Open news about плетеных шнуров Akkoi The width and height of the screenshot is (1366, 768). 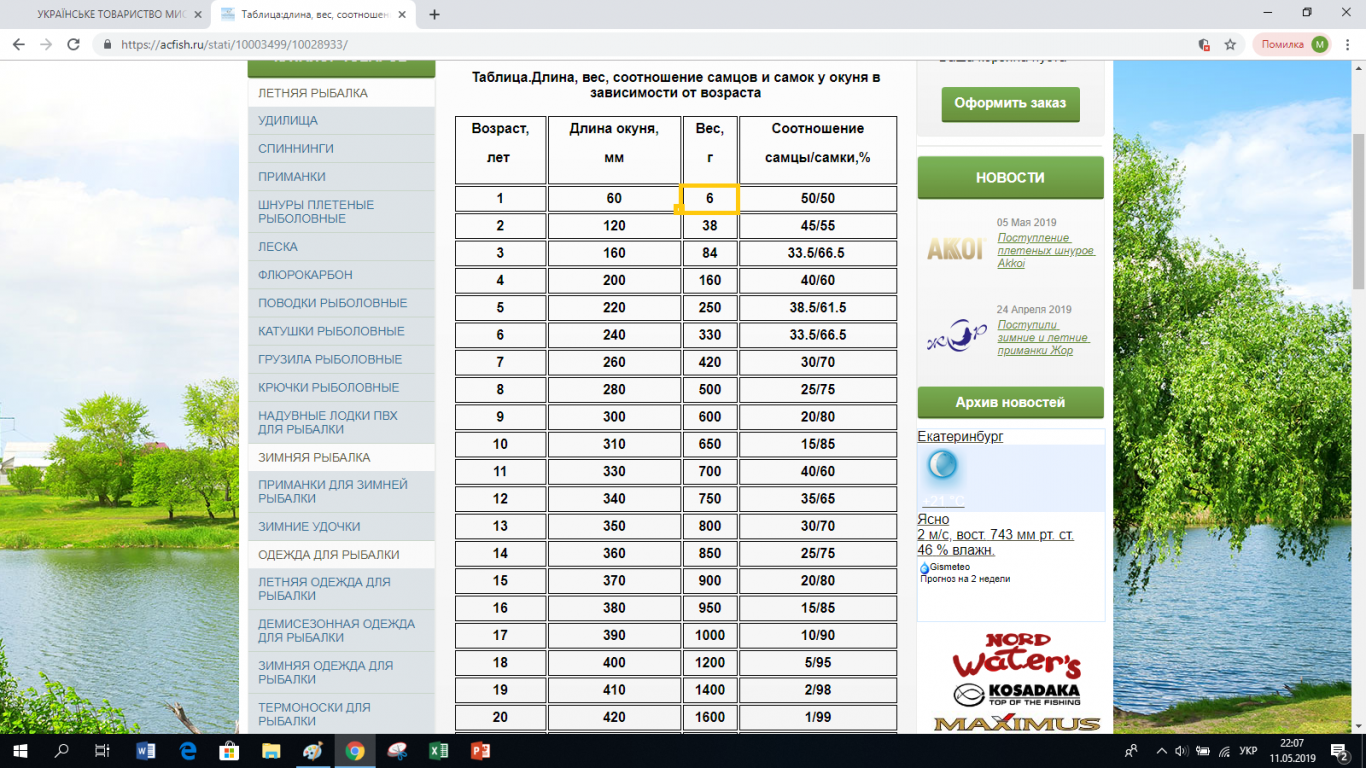click(1046, 251)
